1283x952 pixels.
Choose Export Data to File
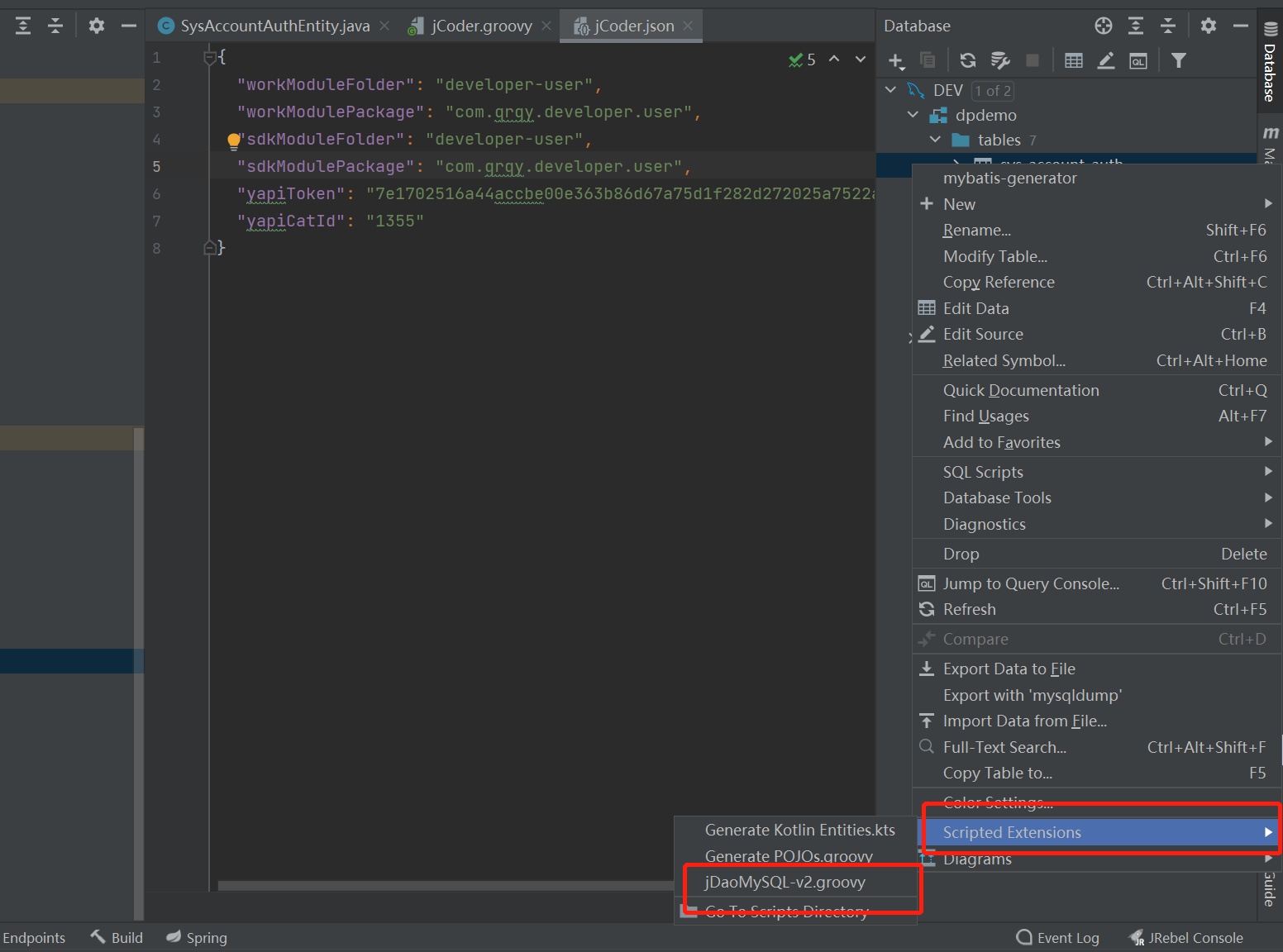click(x=1097, y=669)
